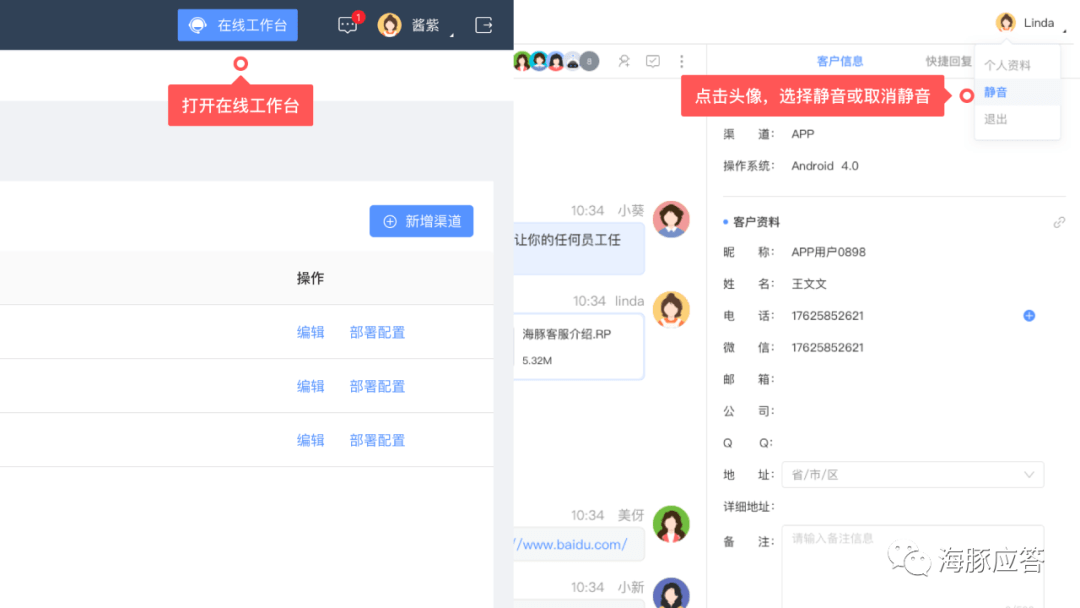Click the 酱紫 user avatar in the top bar
This screenshot has height=608, width=1080.
point(389,25)
